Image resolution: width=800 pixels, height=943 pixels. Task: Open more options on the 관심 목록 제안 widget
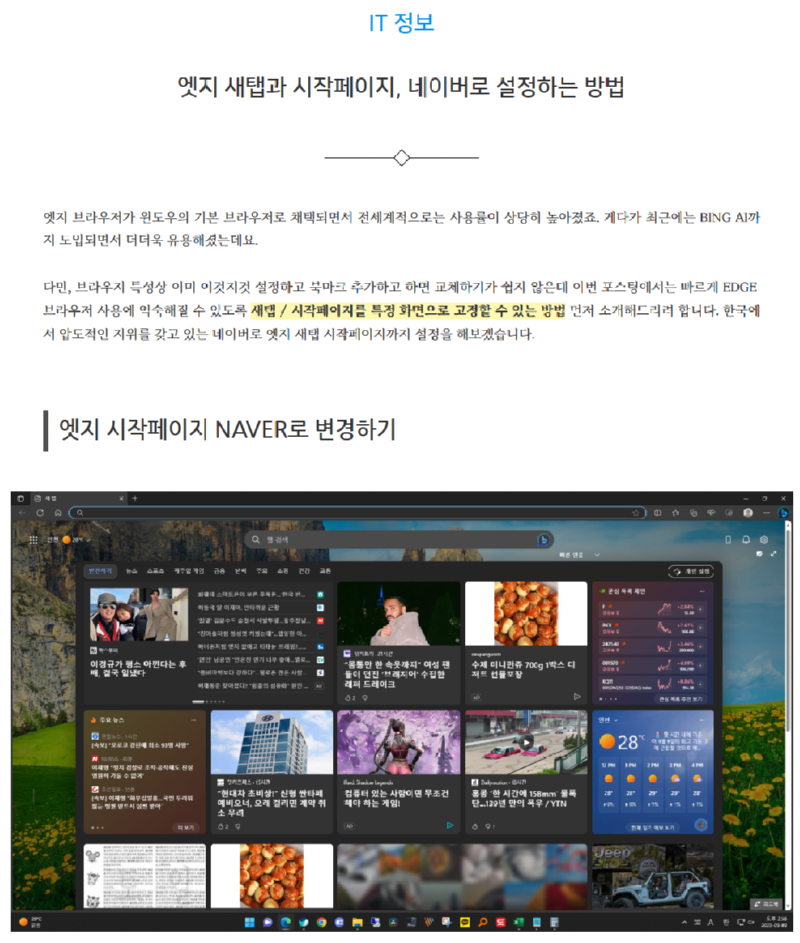[x=702, y=592]
